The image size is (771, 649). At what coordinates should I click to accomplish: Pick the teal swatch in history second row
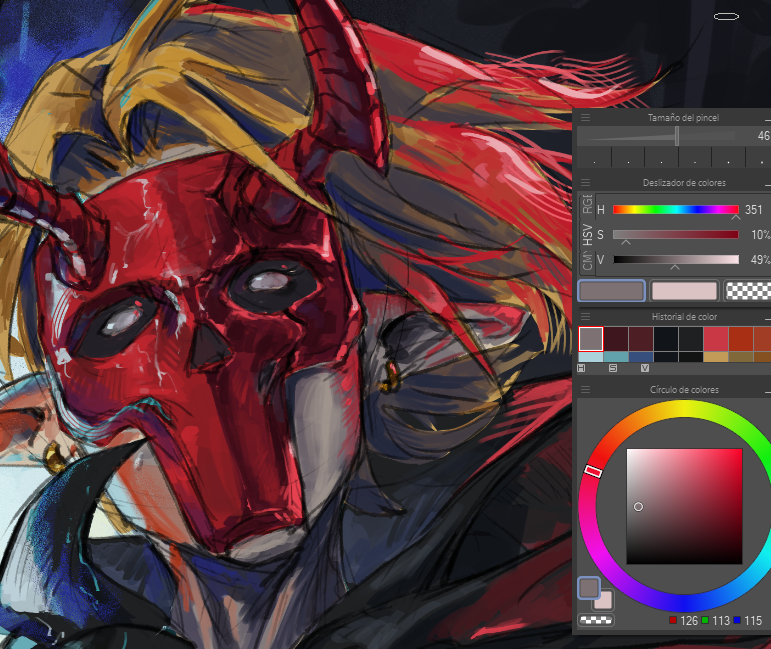click(616, 357)
